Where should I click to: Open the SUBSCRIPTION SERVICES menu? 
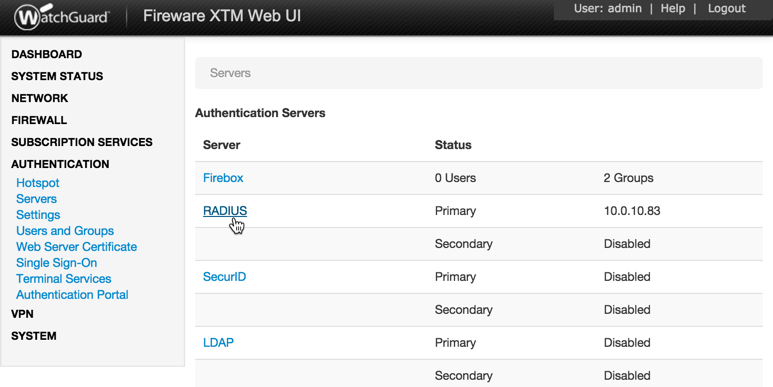pos(82,142)
